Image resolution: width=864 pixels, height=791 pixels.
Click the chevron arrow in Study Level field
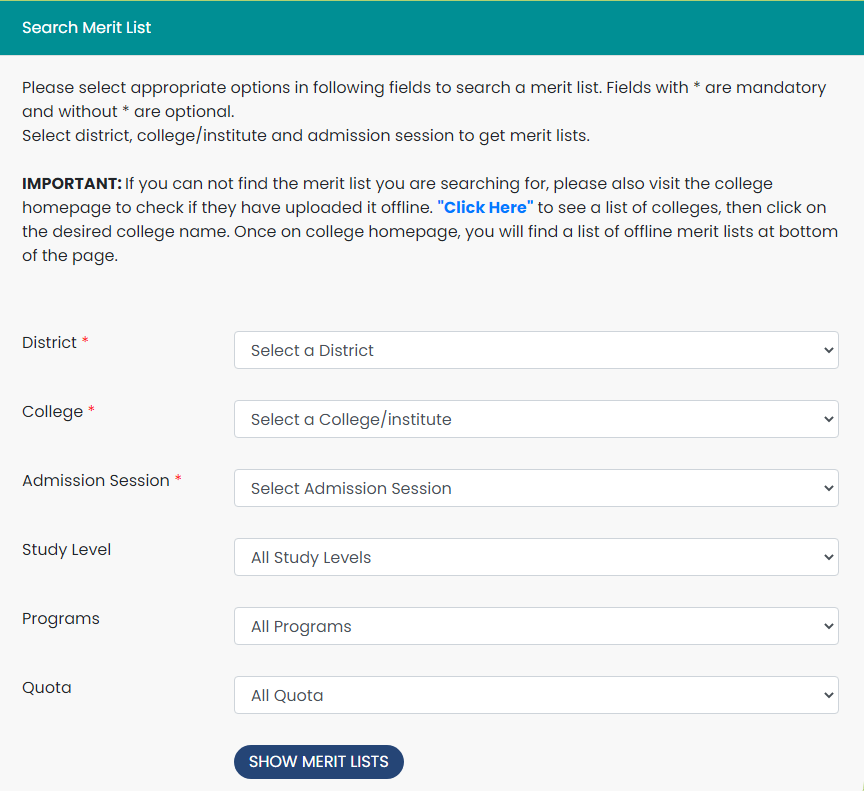click(x=828, y=557)
